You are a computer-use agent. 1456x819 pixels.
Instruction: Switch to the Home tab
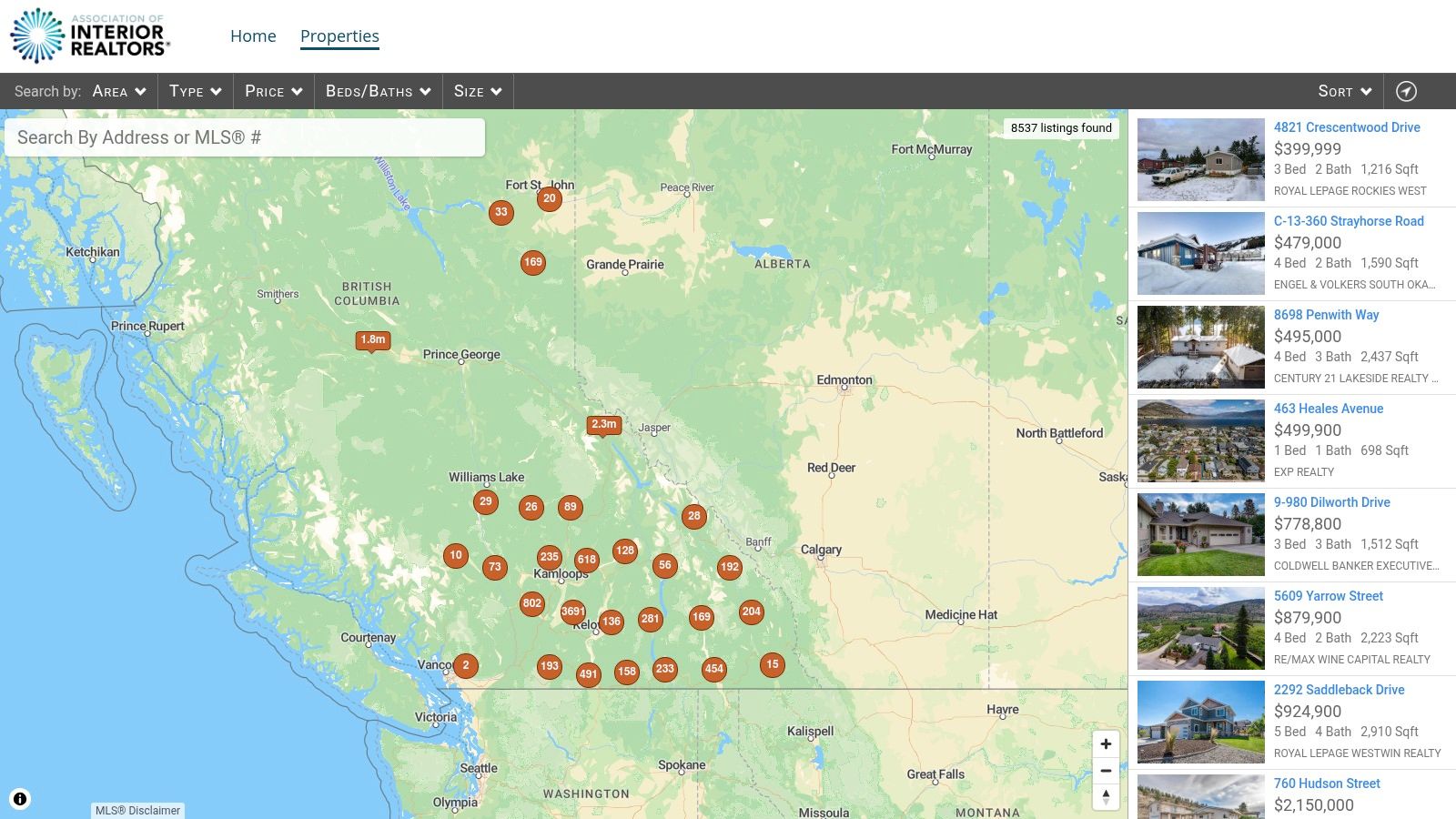click(253, 35)
